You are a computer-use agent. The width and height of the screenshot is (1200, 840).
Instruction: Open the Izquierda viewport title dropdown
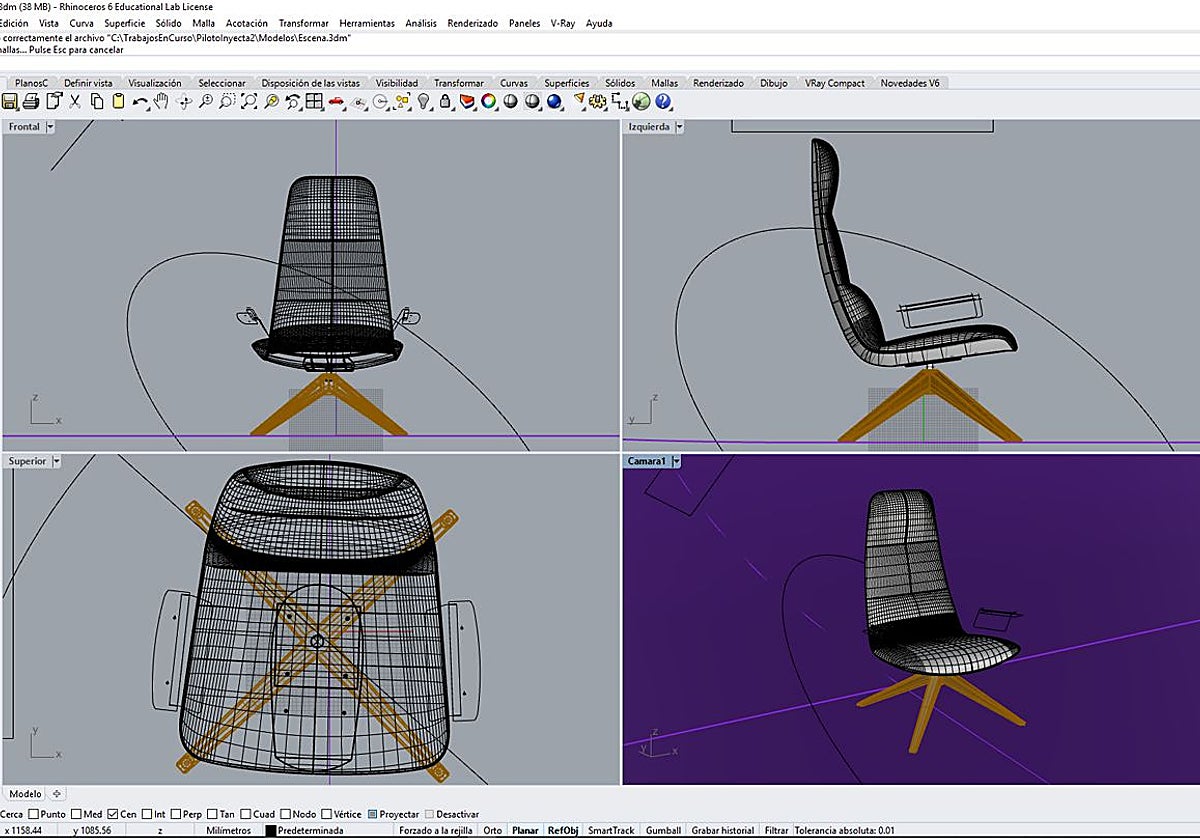[x=680, y=126]
